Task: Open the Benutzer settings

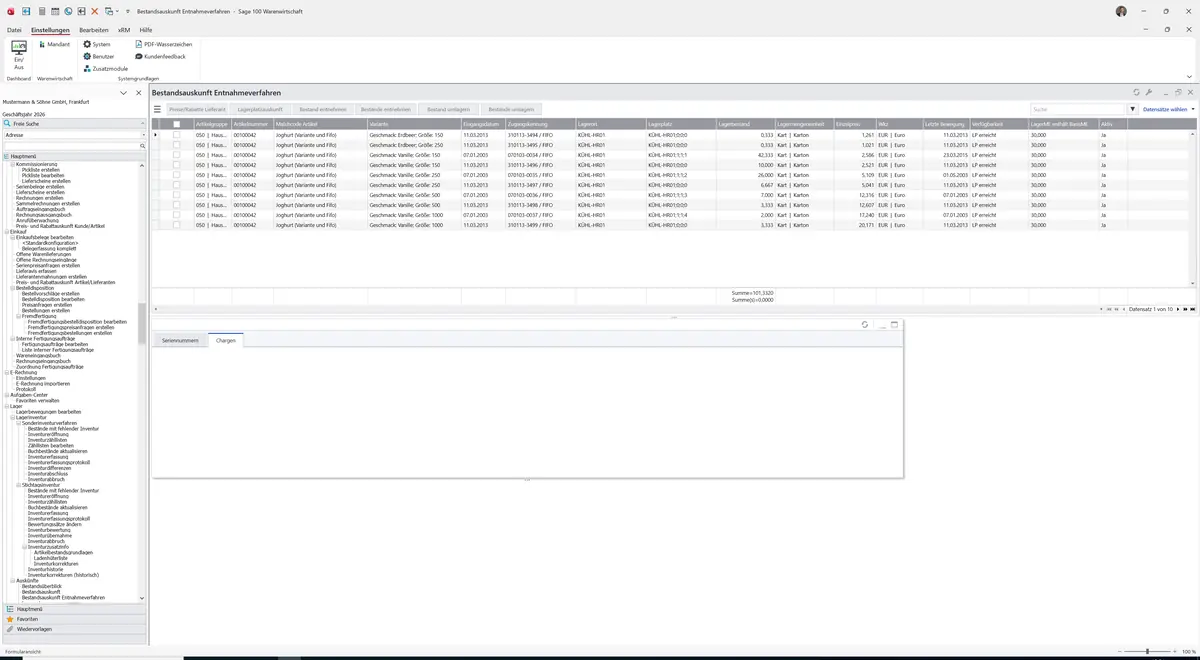Action: coord(99,56)
